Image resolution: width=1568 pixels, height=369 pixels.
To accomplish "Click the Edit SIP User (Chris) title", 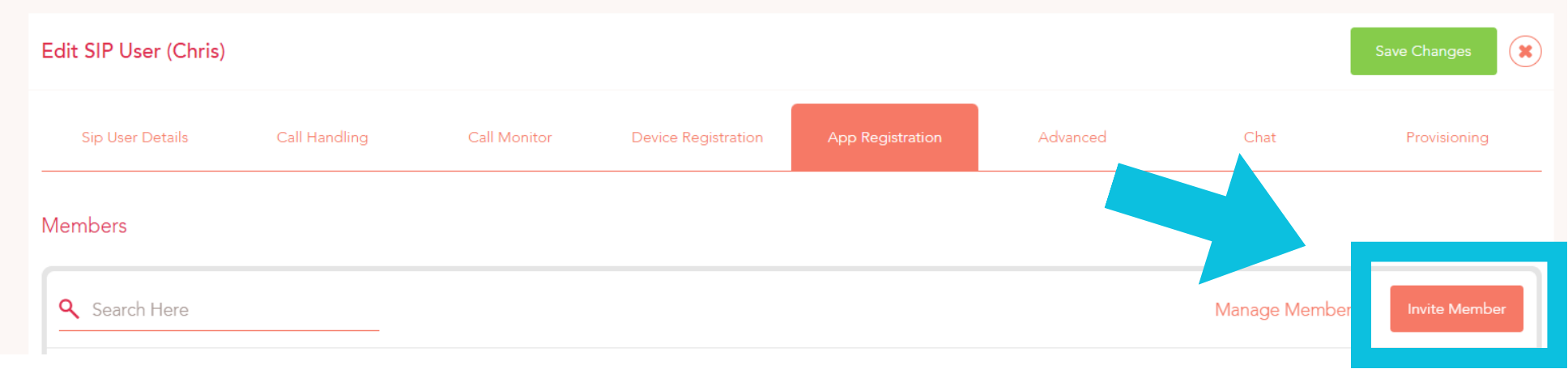I will [134, 51].
